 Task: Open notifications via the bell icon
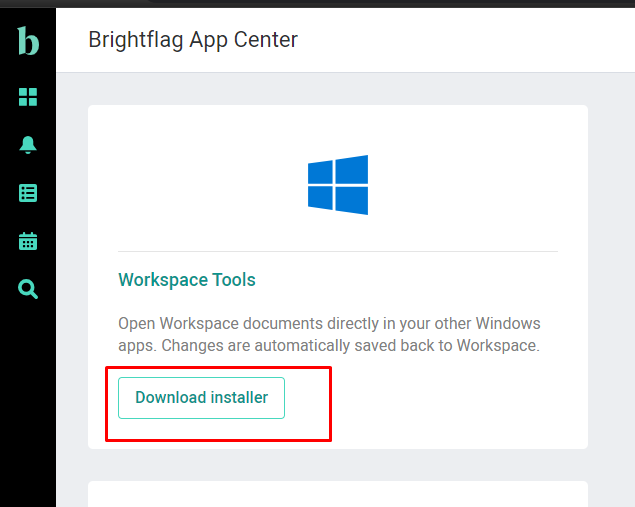pos(28,145)
